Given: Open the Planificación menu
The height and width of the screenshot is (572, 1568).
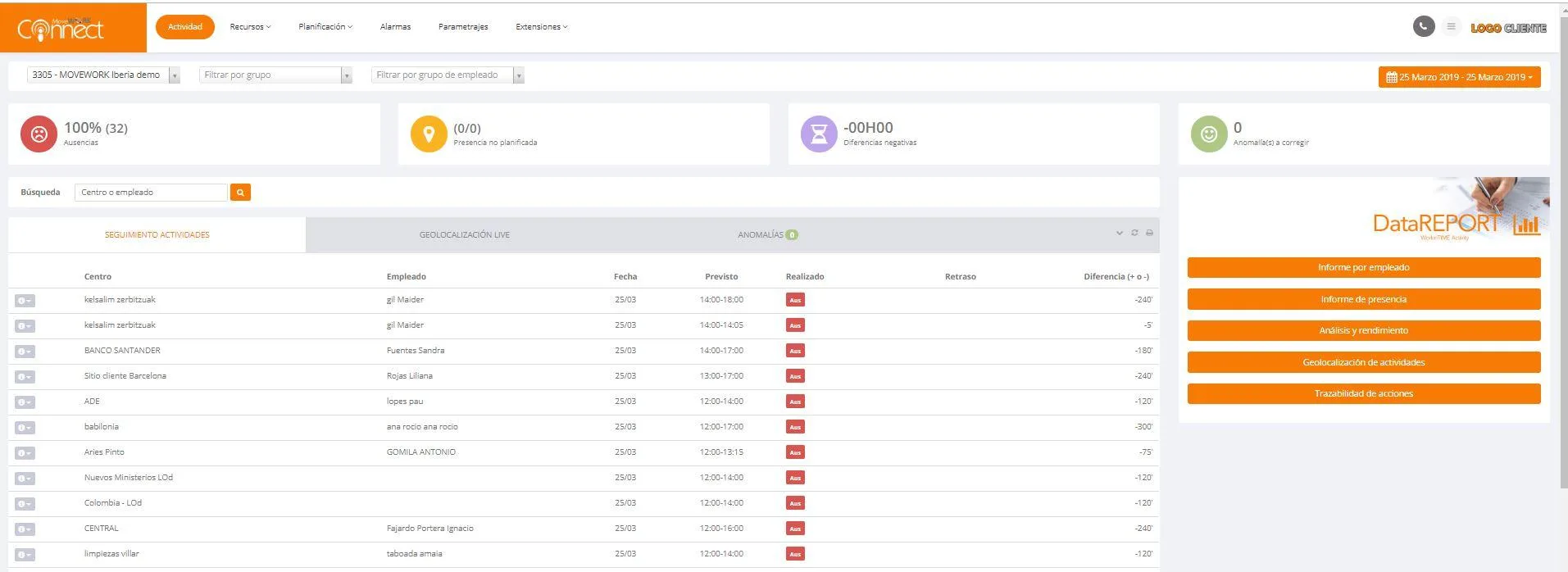Looking at the screenshot, I should tap(325, 27).
